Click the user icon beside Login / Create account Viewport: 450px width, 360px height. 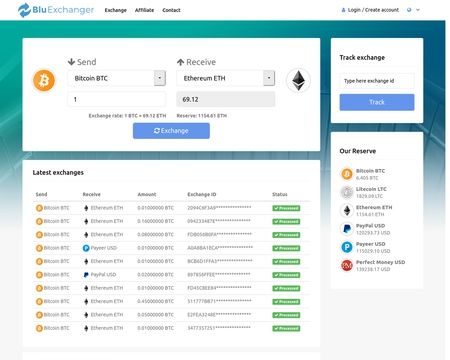(343, 10)
